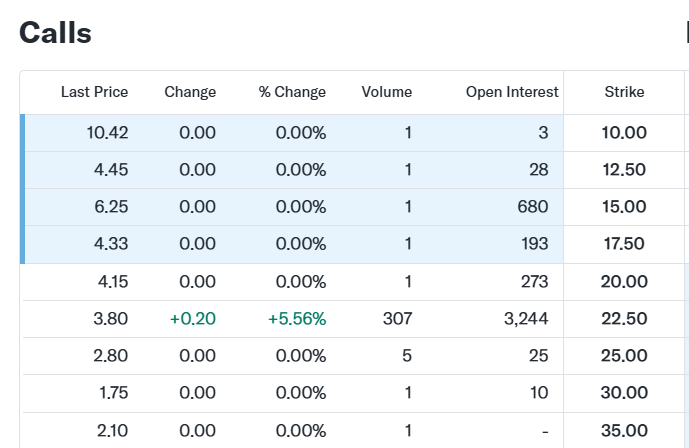This screenshot has width=689, height=448.
Task: Click the open interest value 680
Action: [533, 206]
